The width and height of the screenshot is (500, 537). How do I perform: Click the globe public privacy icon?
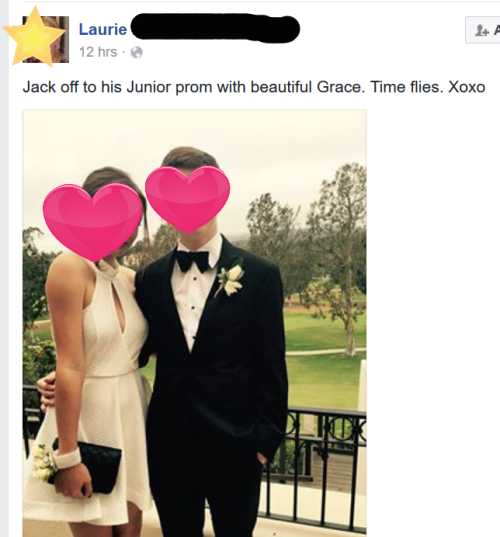[137, 52]
